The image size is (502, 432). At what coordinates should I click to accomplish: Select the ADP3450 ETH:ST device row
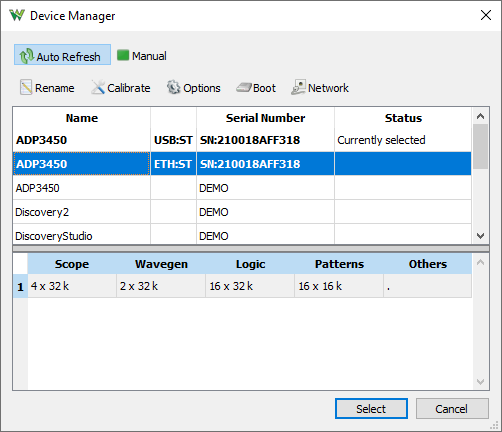[242, 164]
